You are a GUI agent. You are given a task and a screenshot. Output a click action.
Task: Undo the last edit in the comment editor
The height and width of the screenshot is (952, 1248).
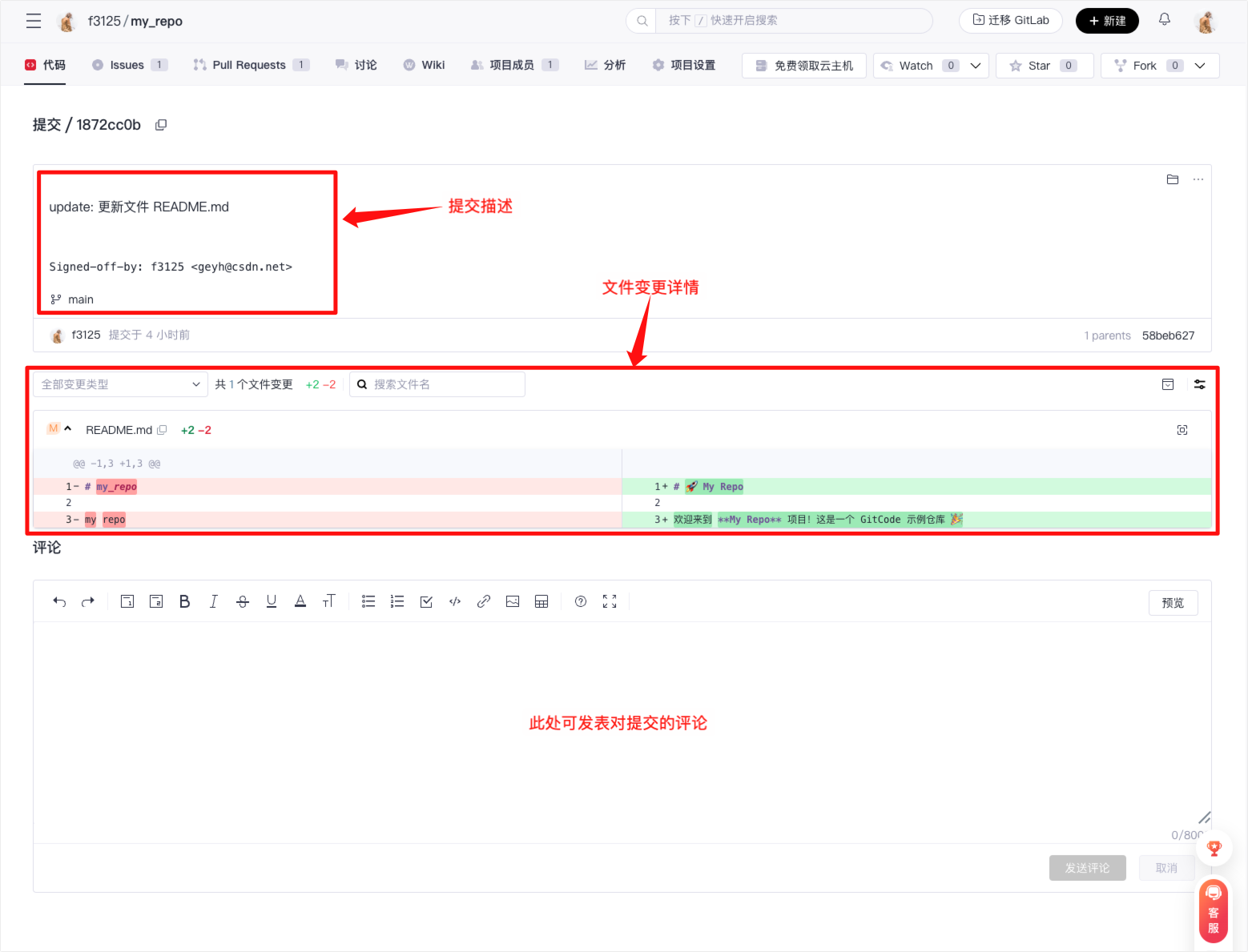[x=59, y=602]
